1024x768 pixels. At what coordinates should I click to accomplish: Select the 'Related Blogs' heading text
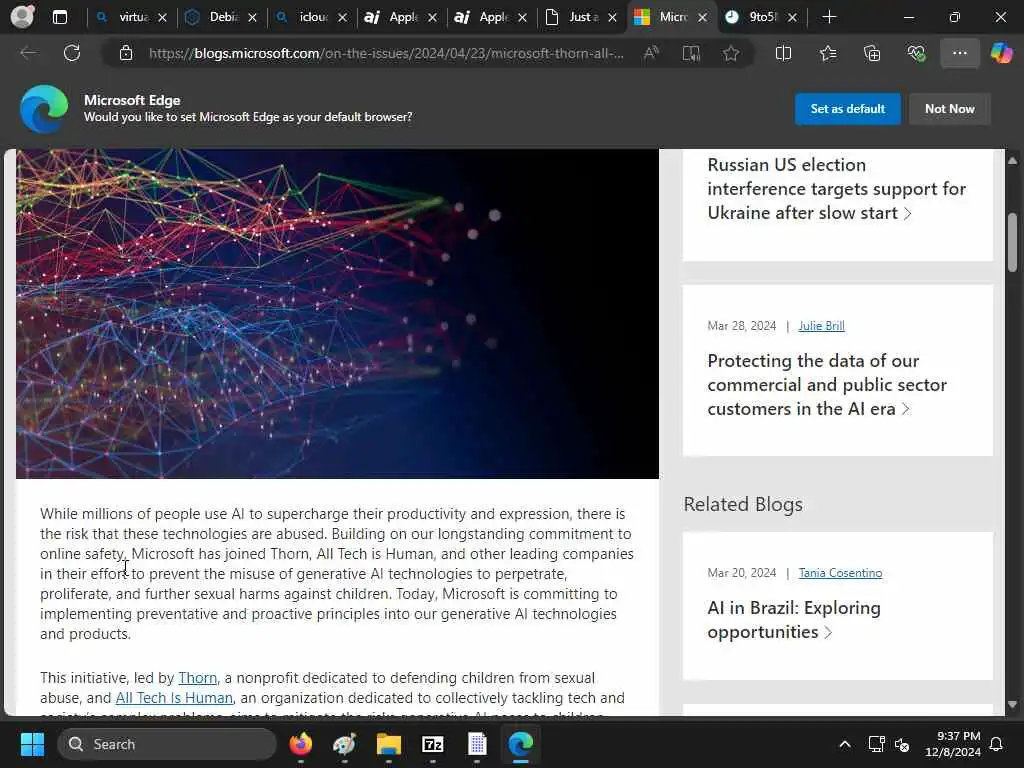743,505
